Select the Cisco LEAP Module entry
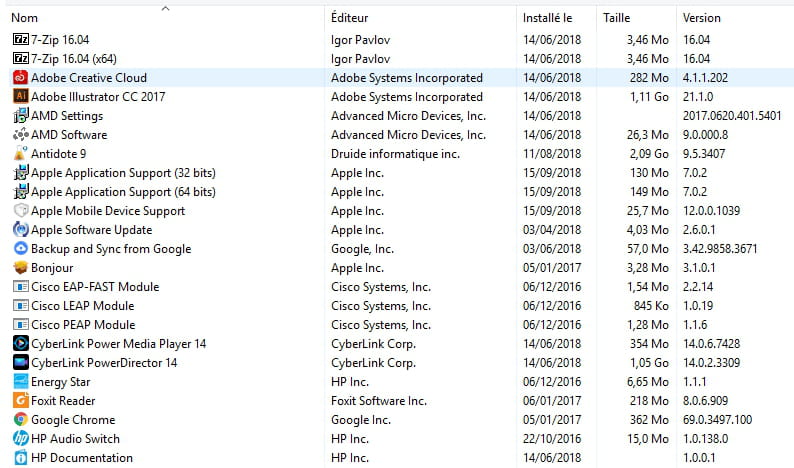Image resolution: width=794 pixels, height=468 pixels. (401, 305)
